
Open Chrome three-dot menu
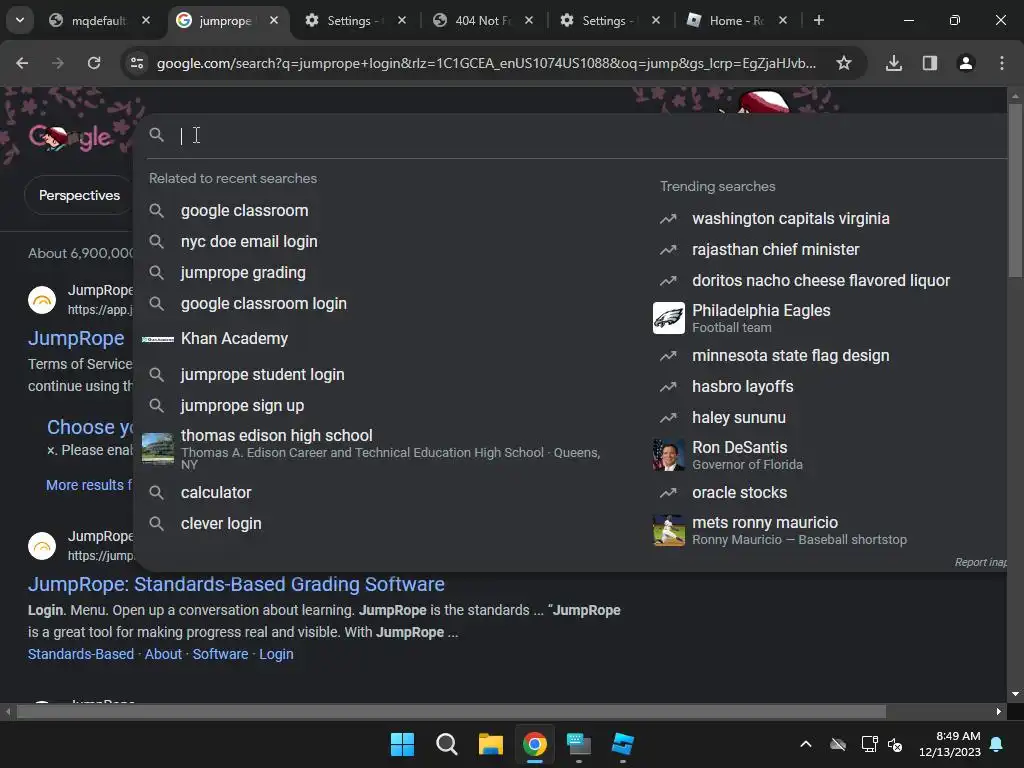[1002, 63]
